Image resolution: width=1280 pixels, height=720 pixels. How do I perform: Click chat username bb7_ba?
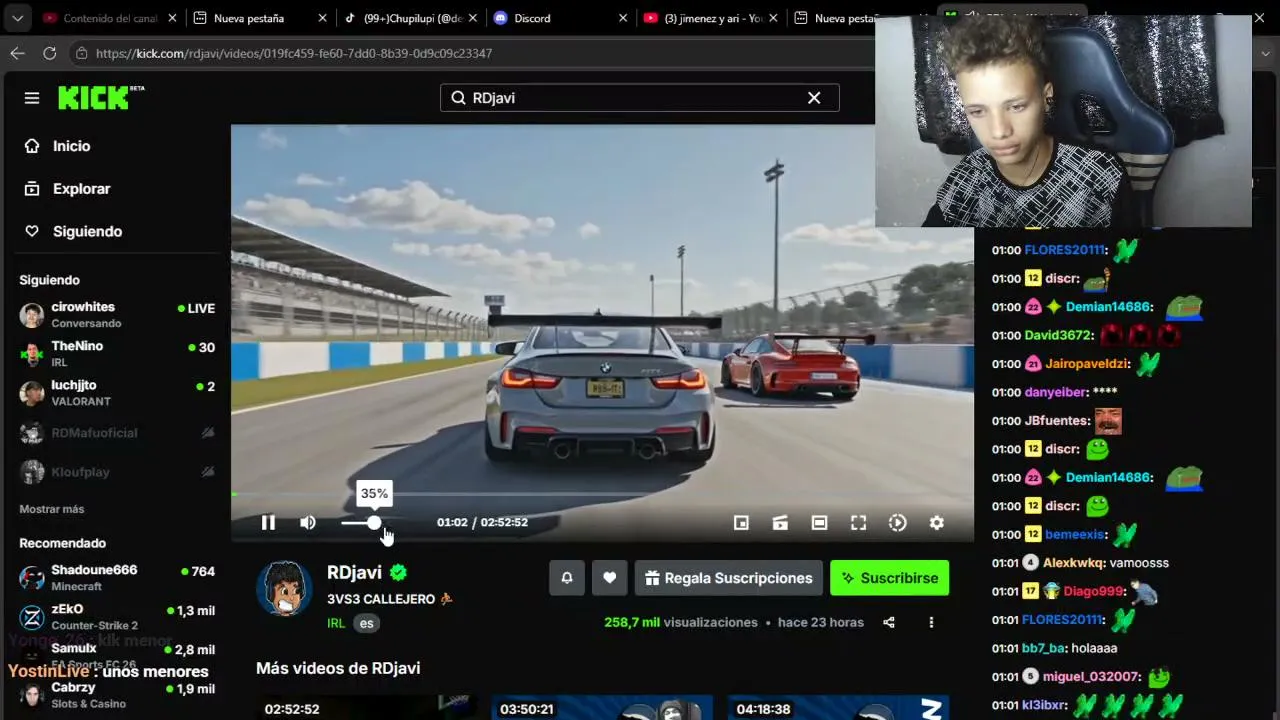point(1043,648)
